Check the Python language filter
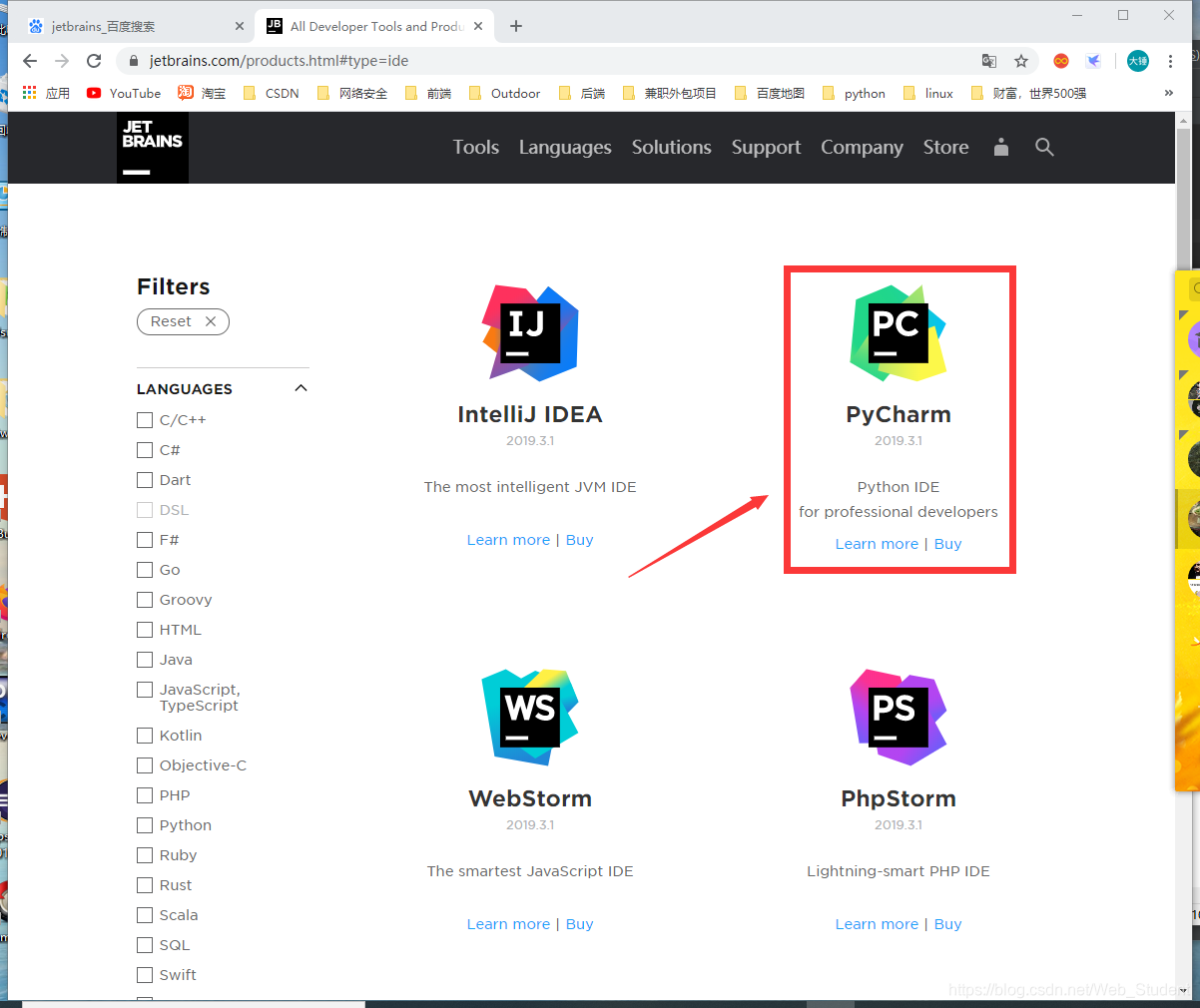The height and width of the screenshot is (1008, 1200). pyautogui.click(x=145, y=825)
